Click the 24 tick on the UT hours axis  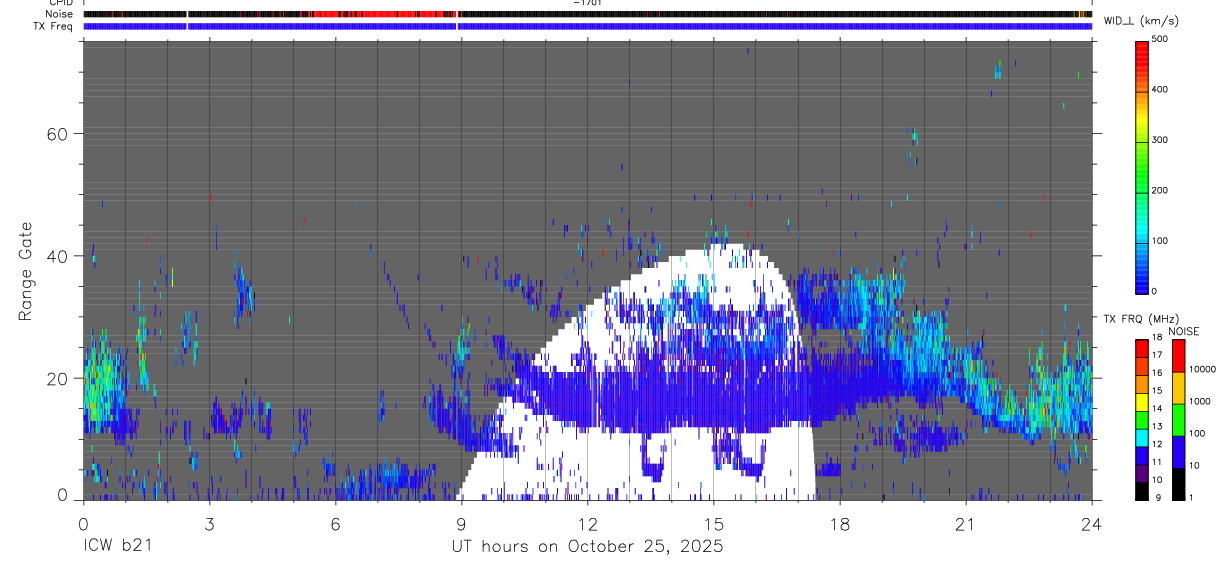point(1092,524)
